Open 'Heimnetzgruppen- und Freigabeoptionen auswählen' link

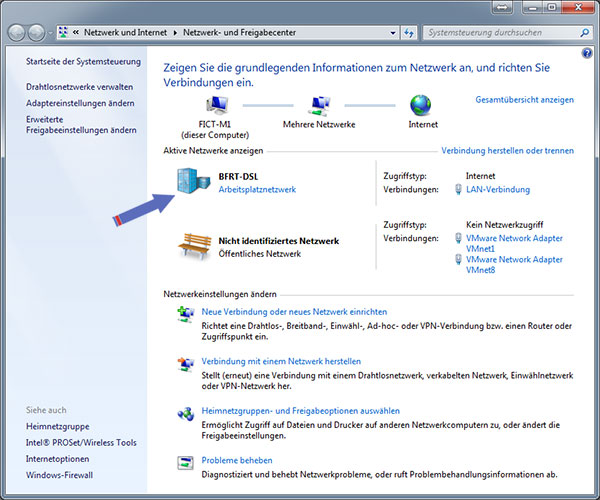pyautogui.click(x=301, y=411)
